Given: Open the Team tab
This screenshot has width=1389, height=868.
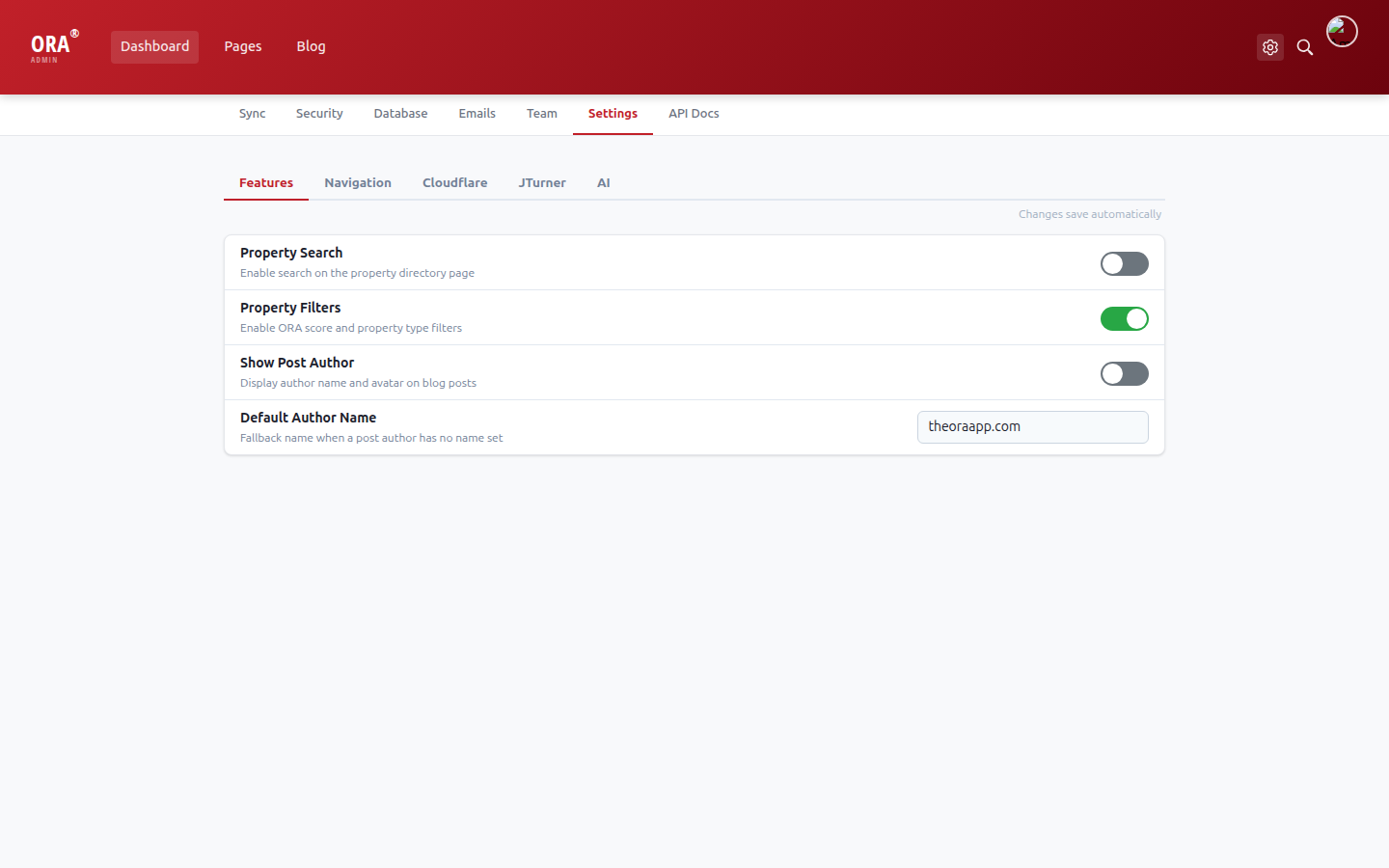Looking at the screenshot, I should (x=541, y=114).
